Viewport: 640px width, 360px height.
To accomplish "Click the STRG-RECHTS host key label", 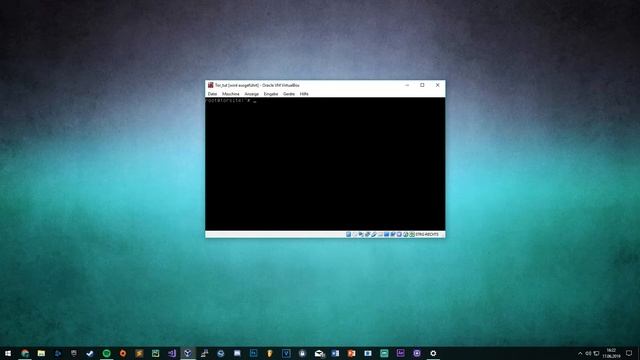I will coord(427,234).
